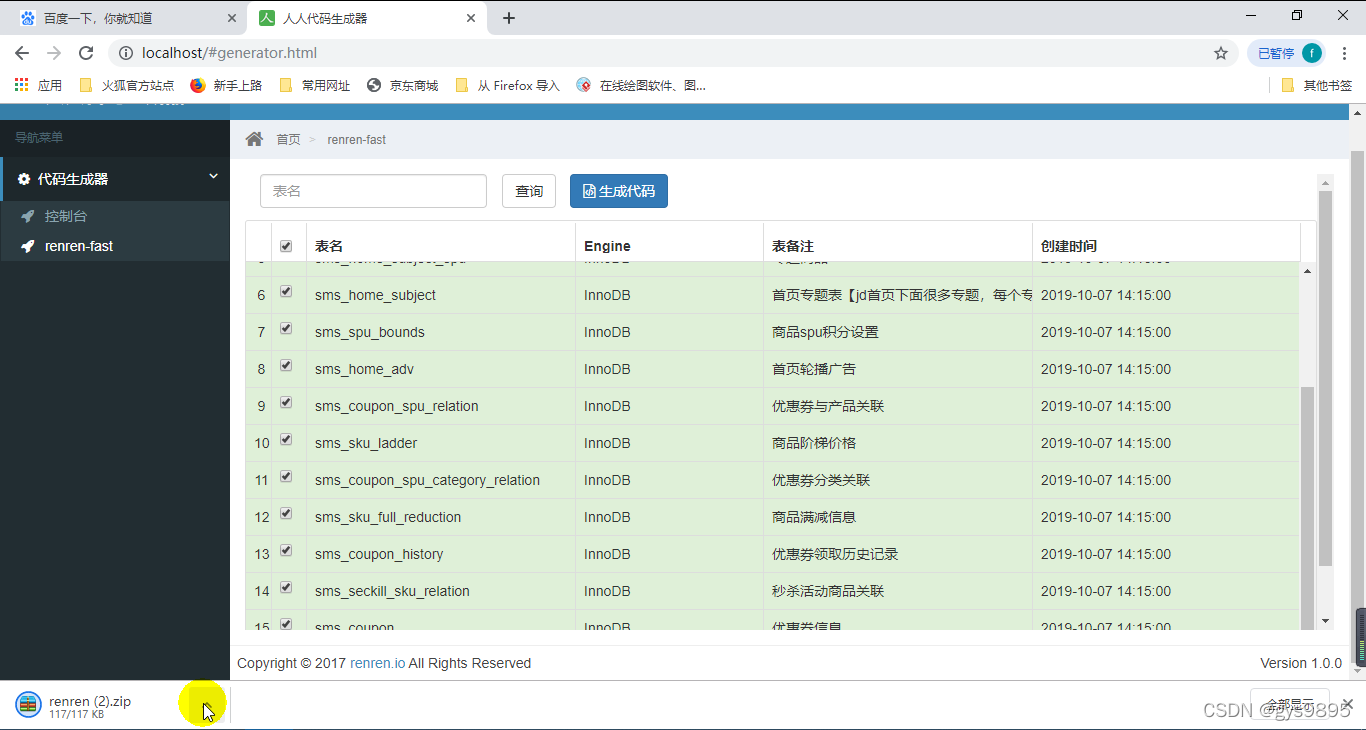Open the Chrome menu three-dots icon

pyautogui.click(x=1344, y=53)
